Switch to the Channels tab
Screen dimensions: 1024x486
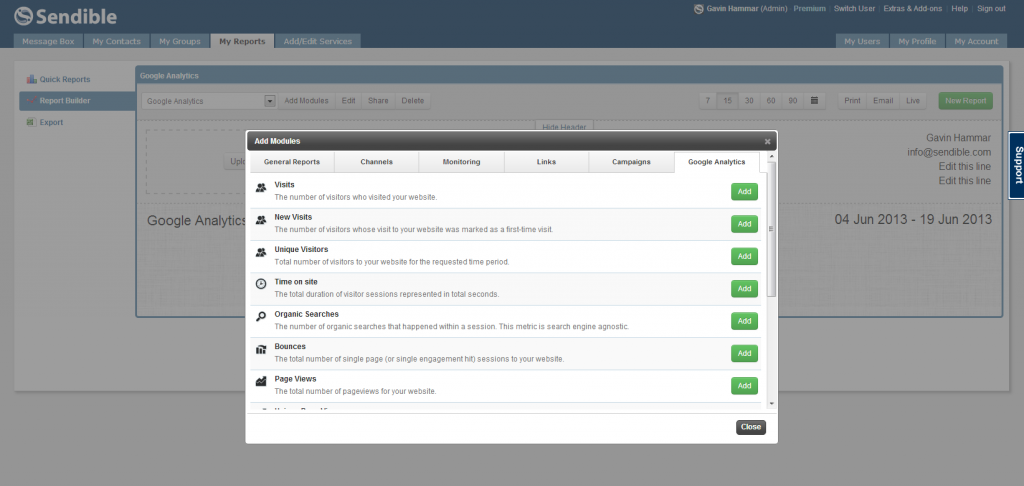click(x=377, y=162)
